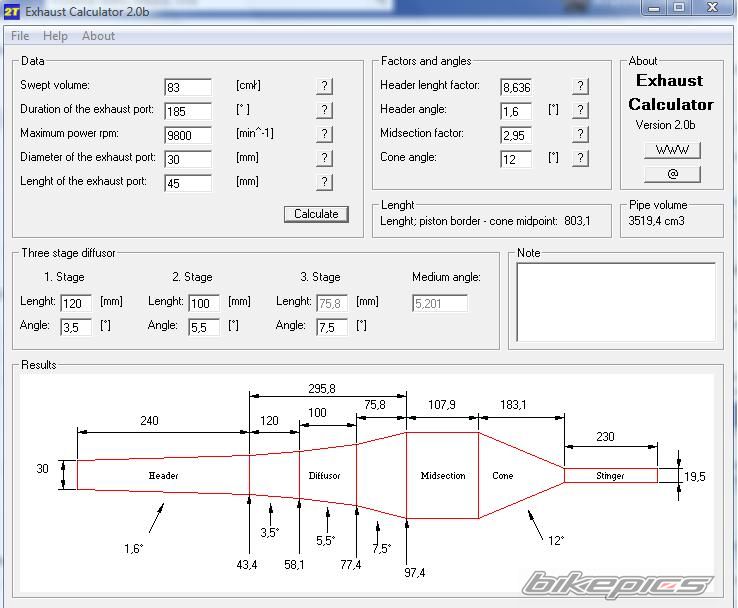Click the help button next to Header angle
The width and height of the screenshot is (738, 608).
pos(580,110)
